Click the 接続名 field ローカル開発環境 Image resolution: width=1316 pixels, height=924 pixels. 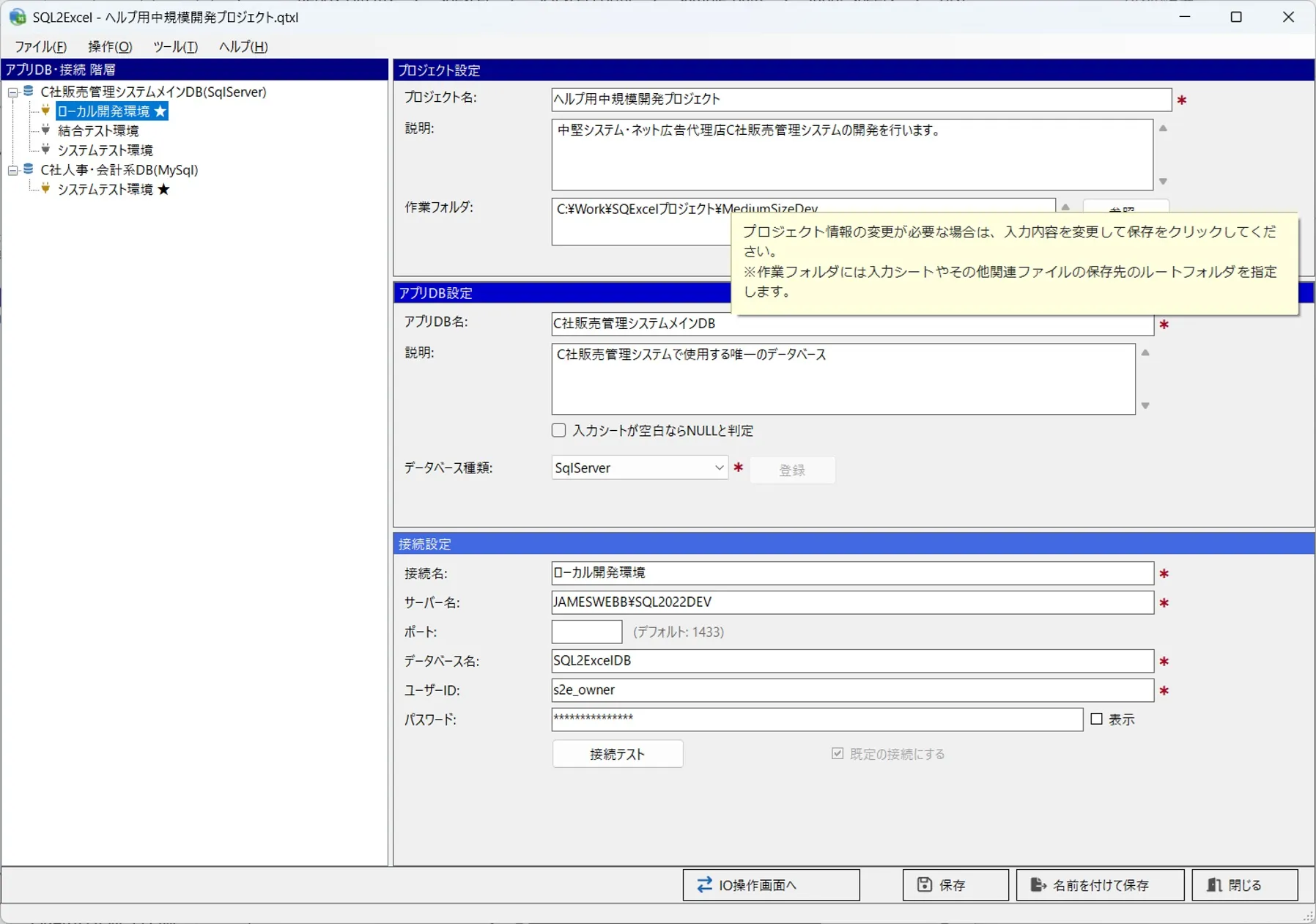pyautogui.click(x=853, y=573)
